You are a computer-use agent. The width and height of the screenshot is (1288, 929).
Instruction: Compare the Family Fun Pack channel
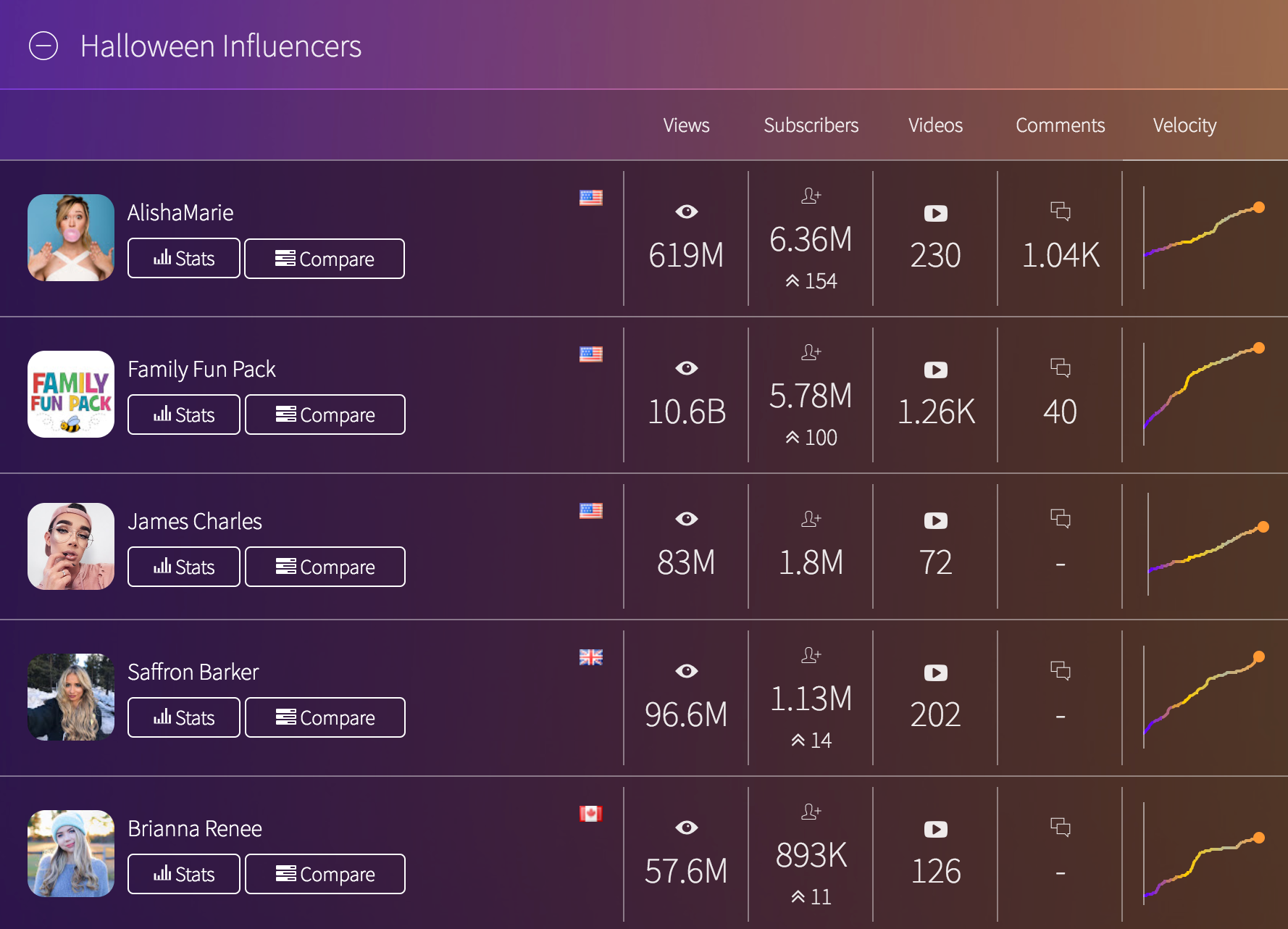pyautogui.click(x=325, y=415)
